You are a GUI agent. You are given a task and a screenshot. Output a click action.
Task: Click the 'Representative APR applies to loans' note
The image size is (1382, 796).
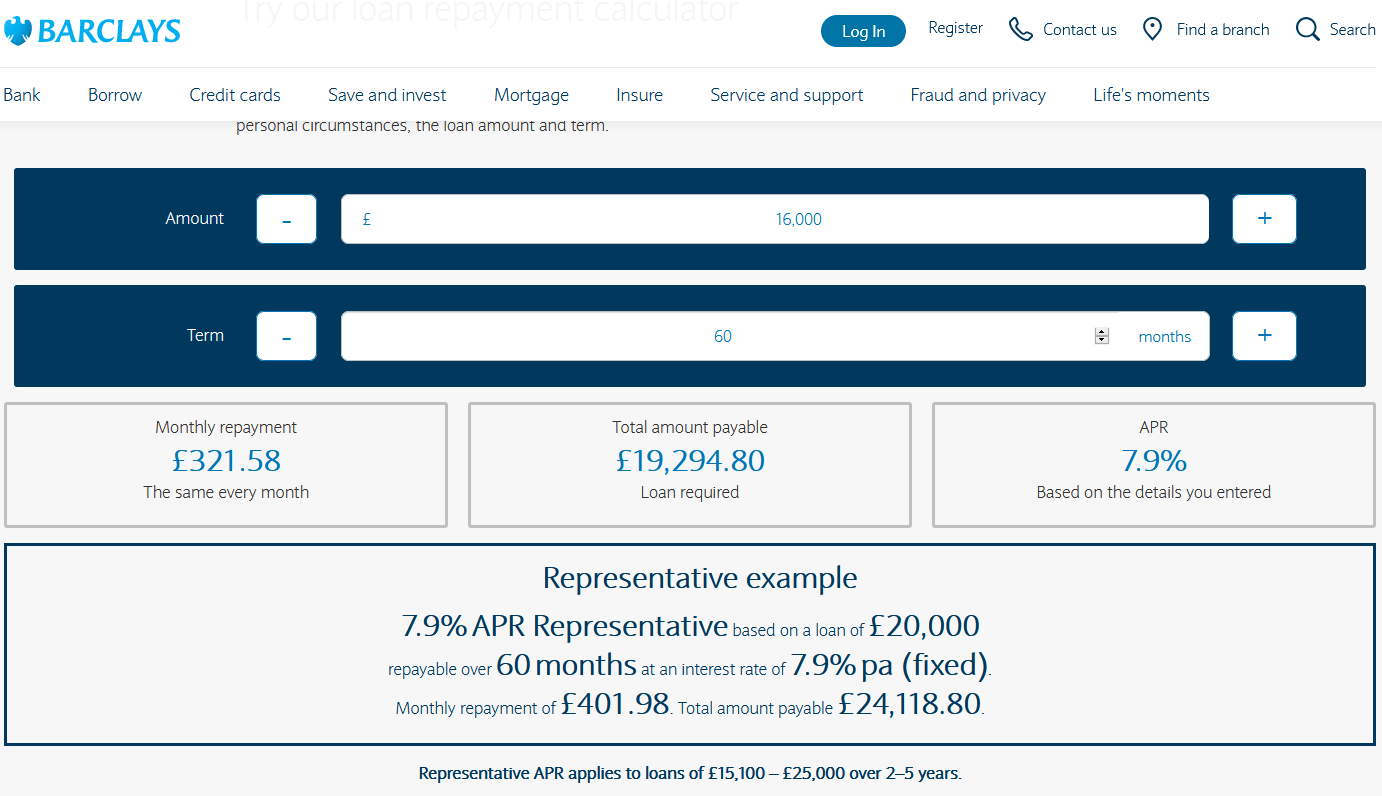point(690,773)
